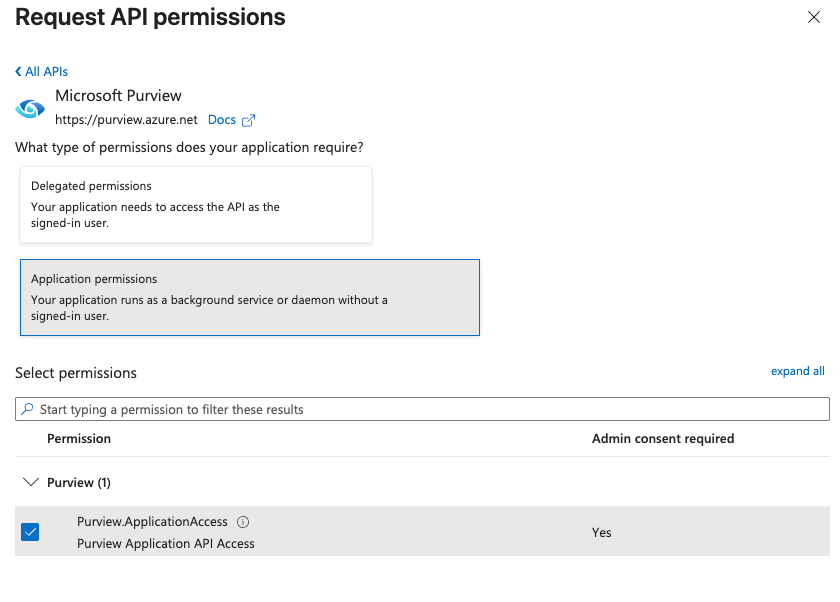Click the back chevron beside All APIs

pos(18,72)
